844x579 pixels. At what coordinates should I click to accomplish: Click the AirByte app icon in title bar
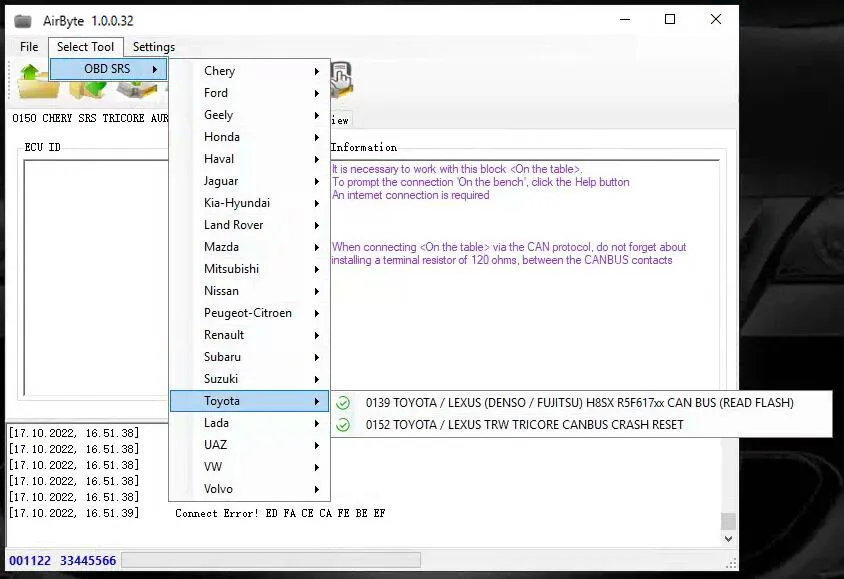[22, 20]
